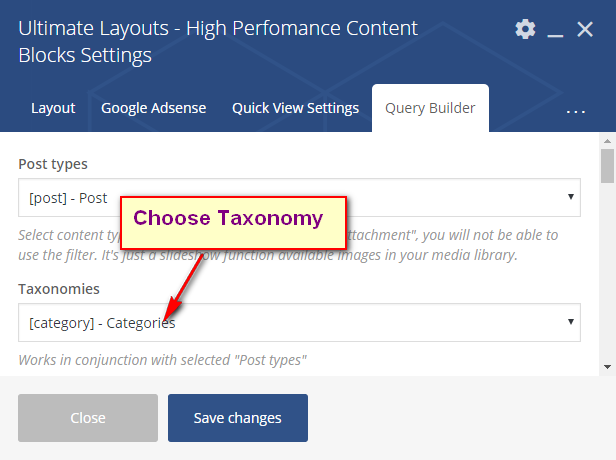Click the vertical scrollbar thumb
This screenshot has height=460, width=616.
click(607, 168)
